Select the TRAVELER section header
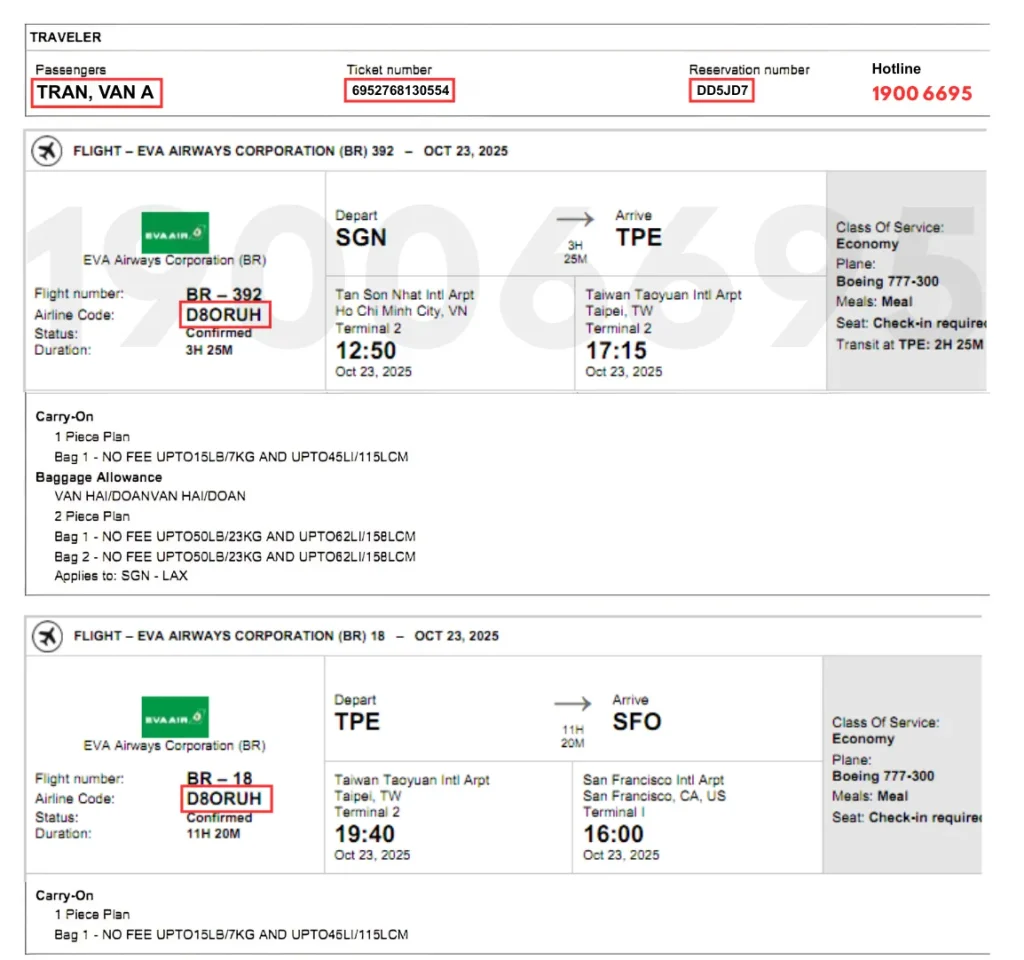 pos(68,37)
